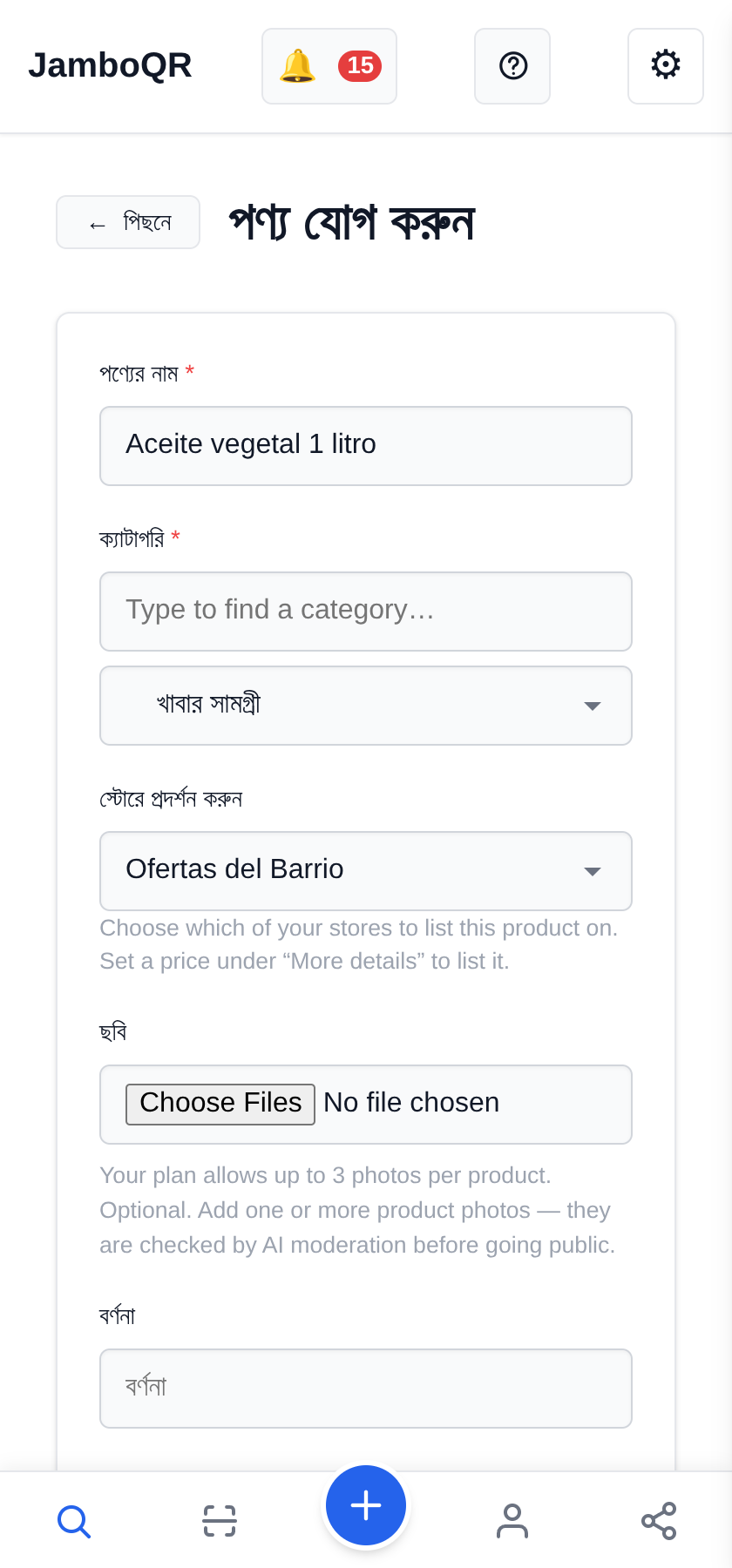Open the QR scan icon in bottom bar

(x=220, y=1521)
